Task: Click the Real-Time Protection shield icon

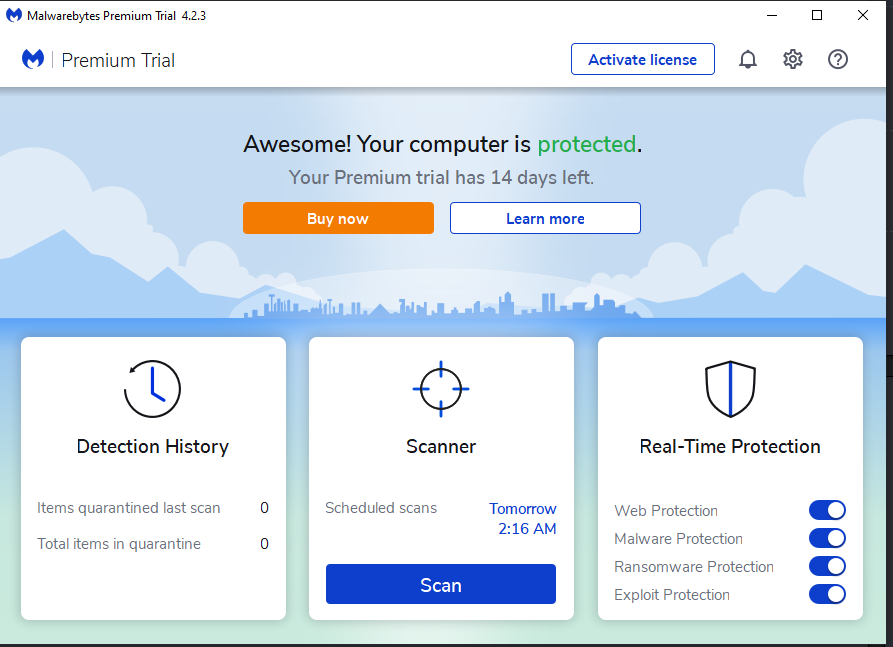Action: click(x=730, y=388)
